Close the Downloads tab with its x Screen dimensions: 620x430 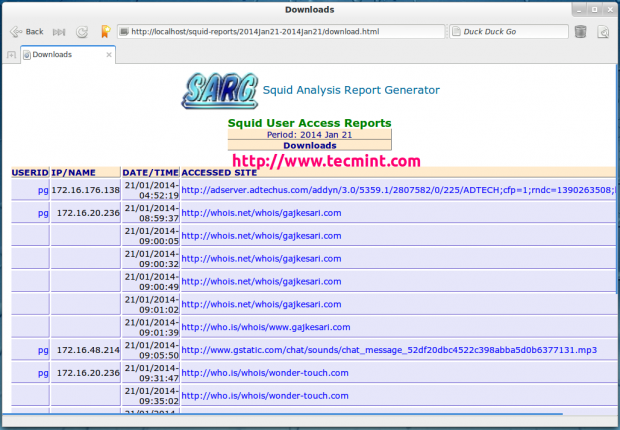point(109,55)
